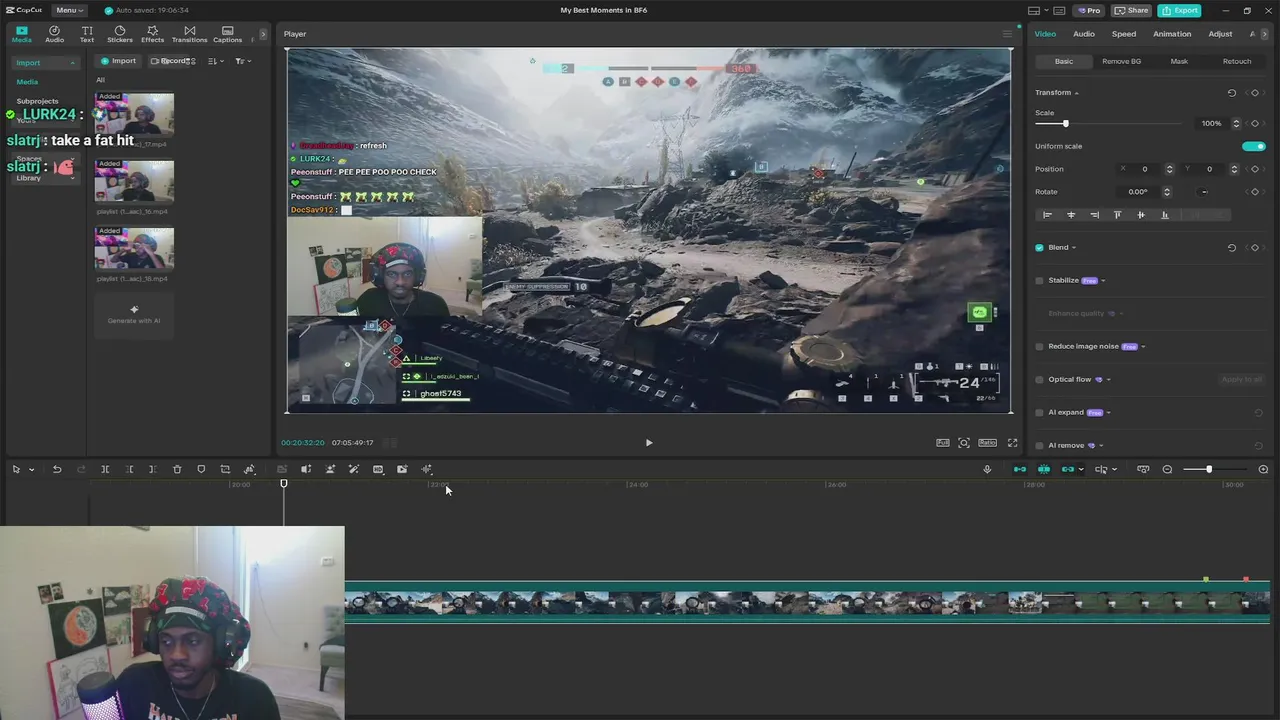The image size is (1280, 720).
Task: Open the Captions tab
Action: [227, 35]
